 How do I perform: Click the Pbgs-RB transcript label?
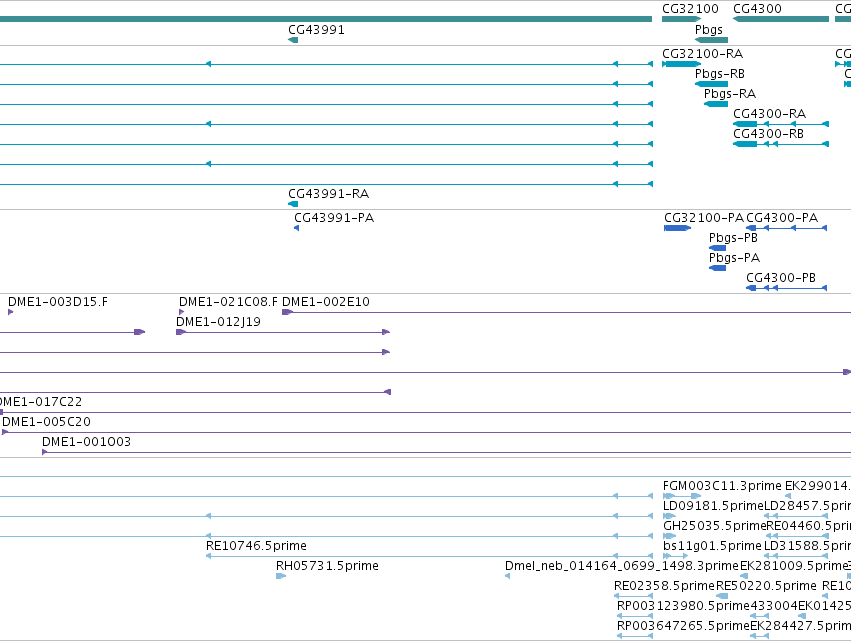720,74
